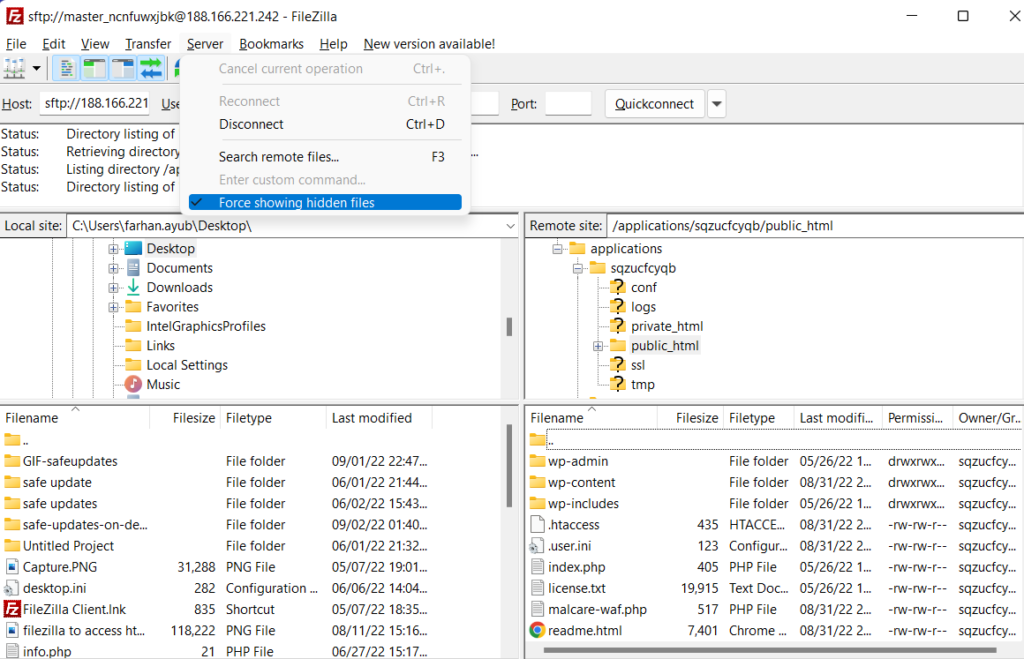
Task: Open the Site Manager icon
Action: 15,69
